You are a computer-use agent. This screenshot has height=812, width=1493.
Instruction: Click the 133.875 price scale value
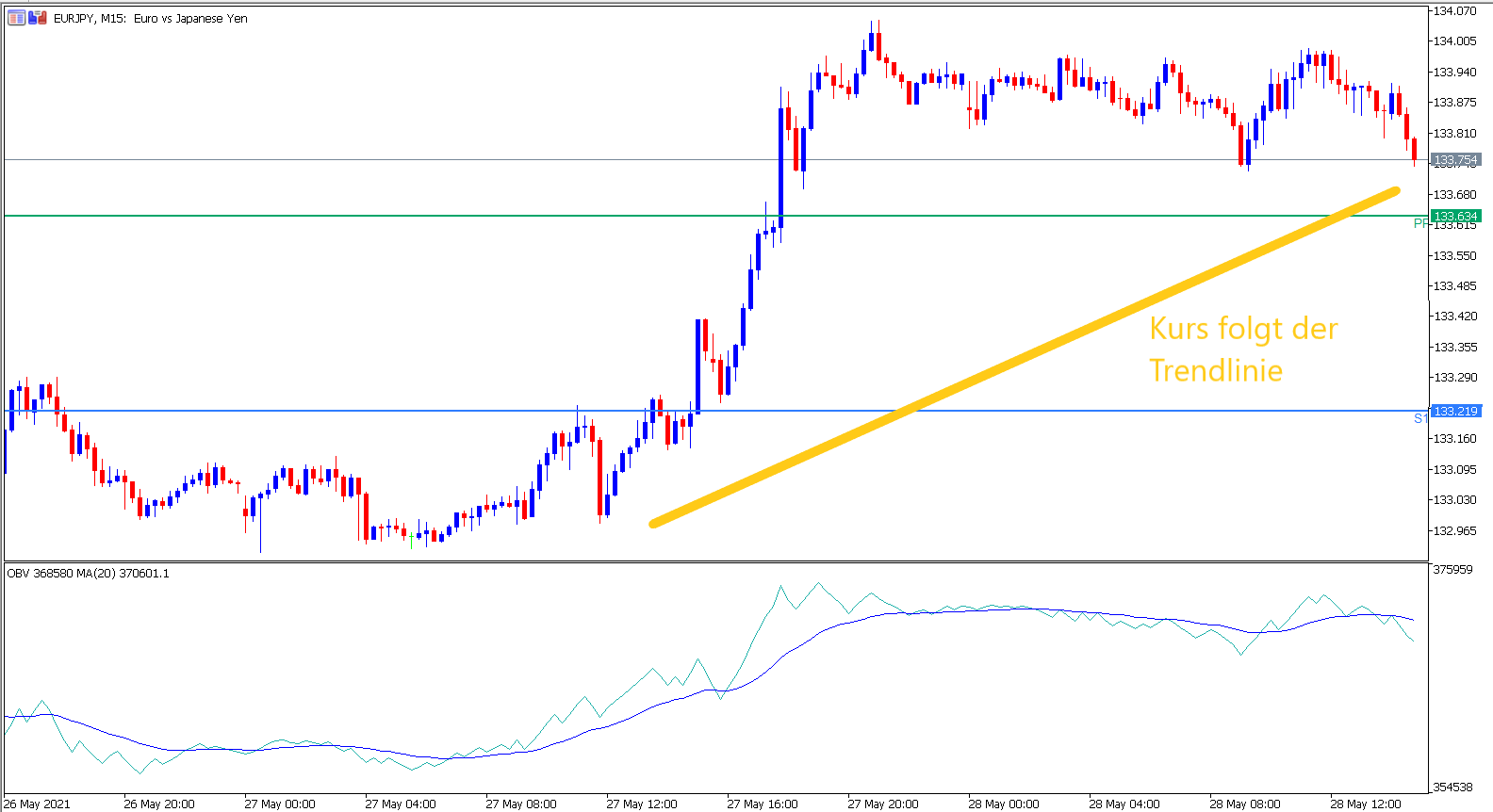tap(1455, 103)
